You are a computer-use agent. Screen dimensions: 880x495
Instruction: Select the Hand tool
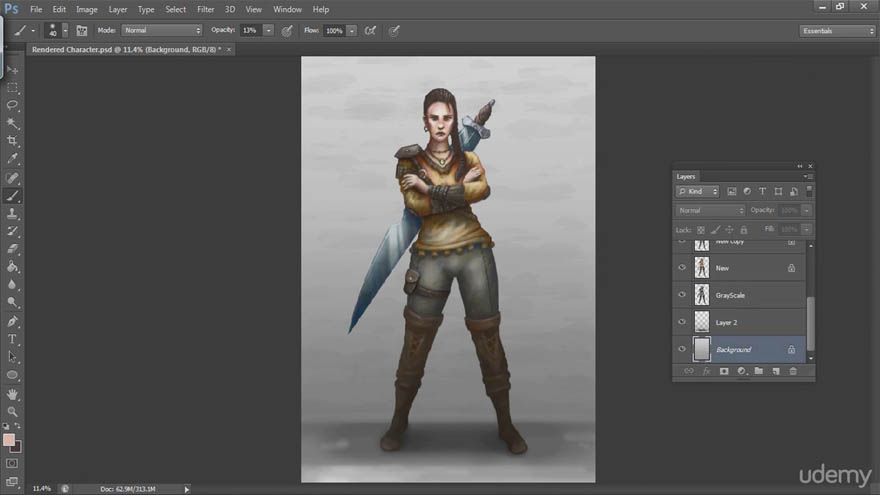coord(12,395)
